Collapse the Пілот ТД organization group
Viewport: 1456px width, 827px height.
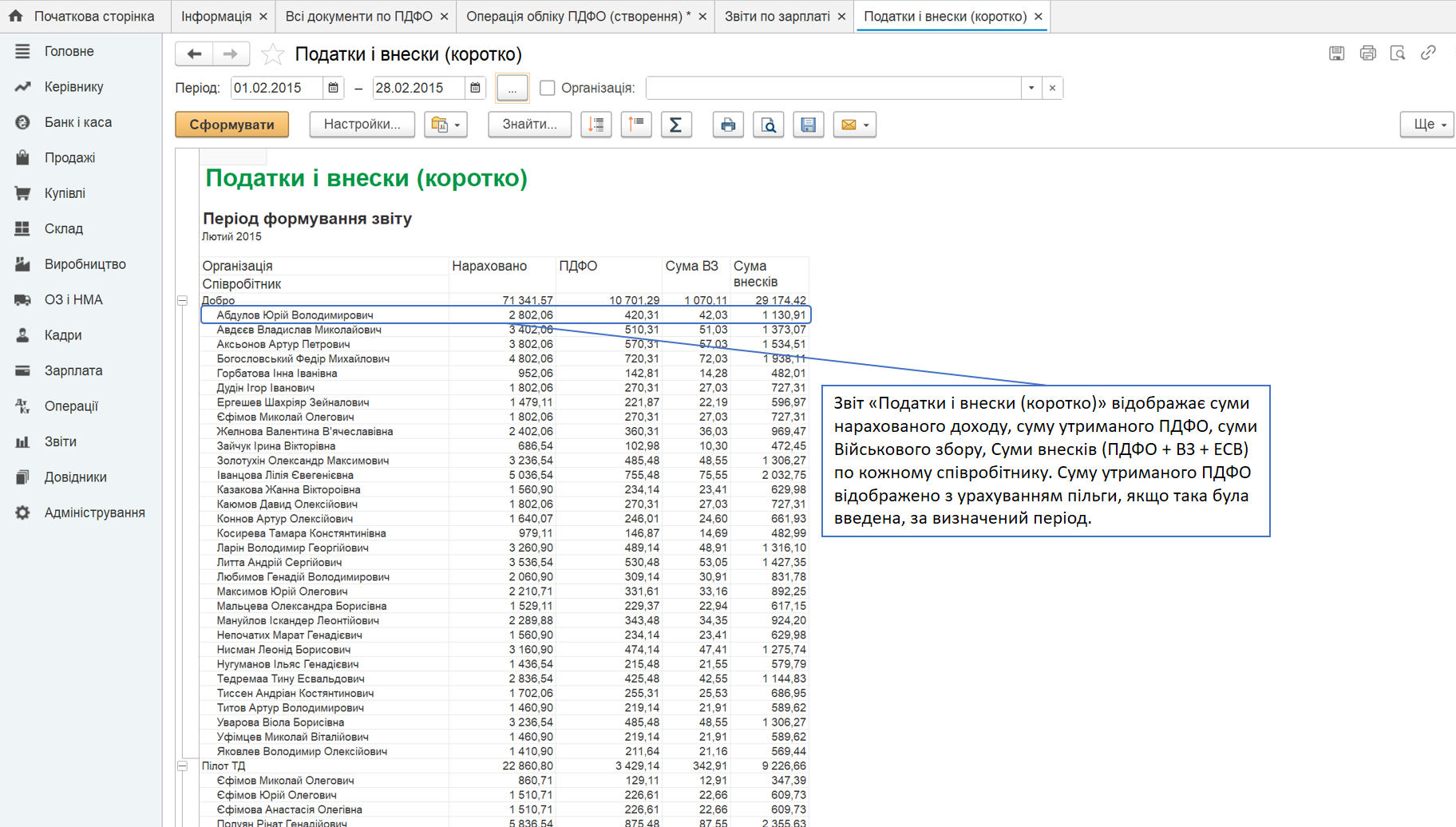(182, 766)
